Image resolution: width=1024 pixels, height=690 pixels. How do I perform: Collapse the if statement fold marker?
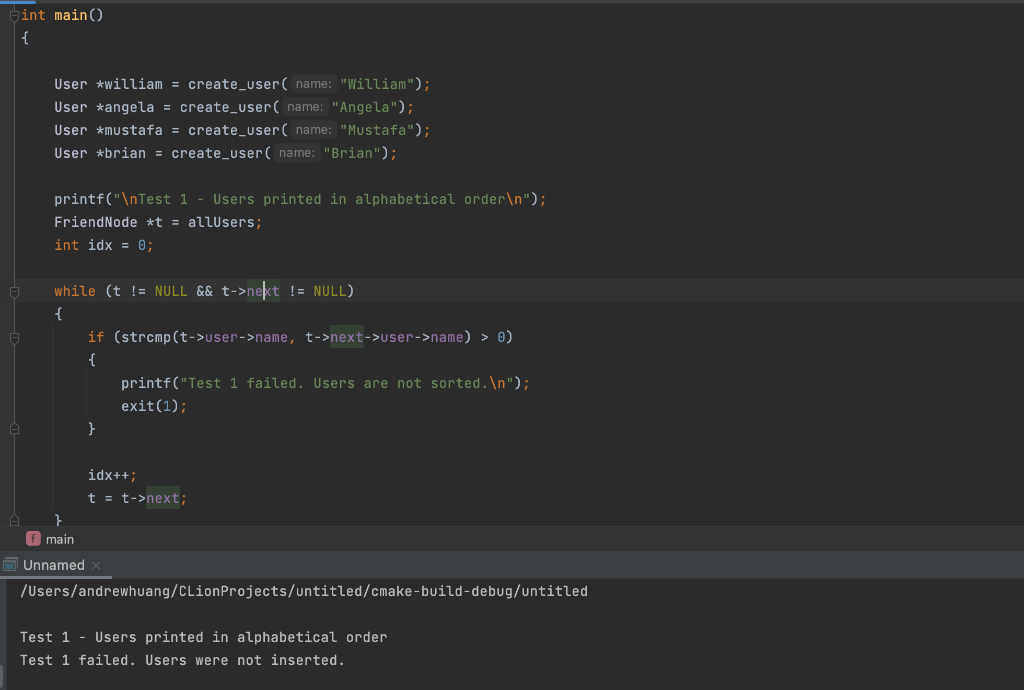coord(13,337)
